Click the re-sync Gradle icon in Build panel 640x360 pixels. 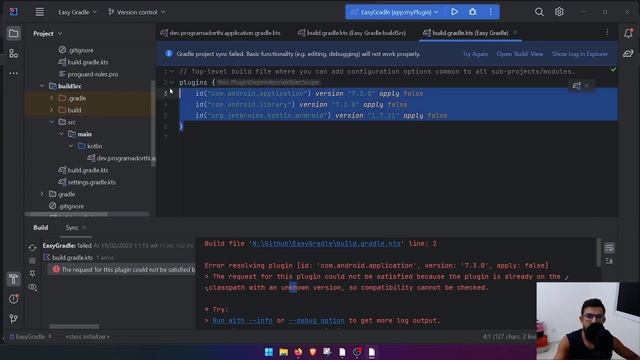(x=32, y=247)
